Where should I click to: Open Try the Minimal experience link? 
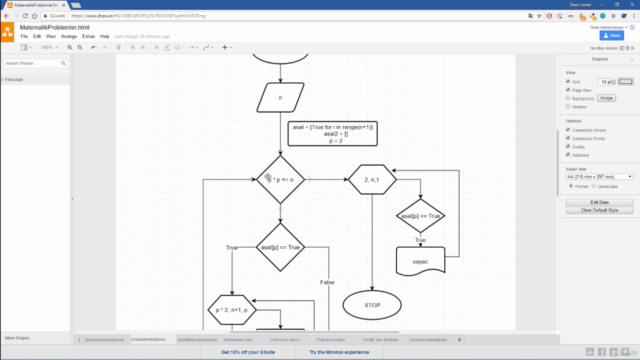click(339, 352)
